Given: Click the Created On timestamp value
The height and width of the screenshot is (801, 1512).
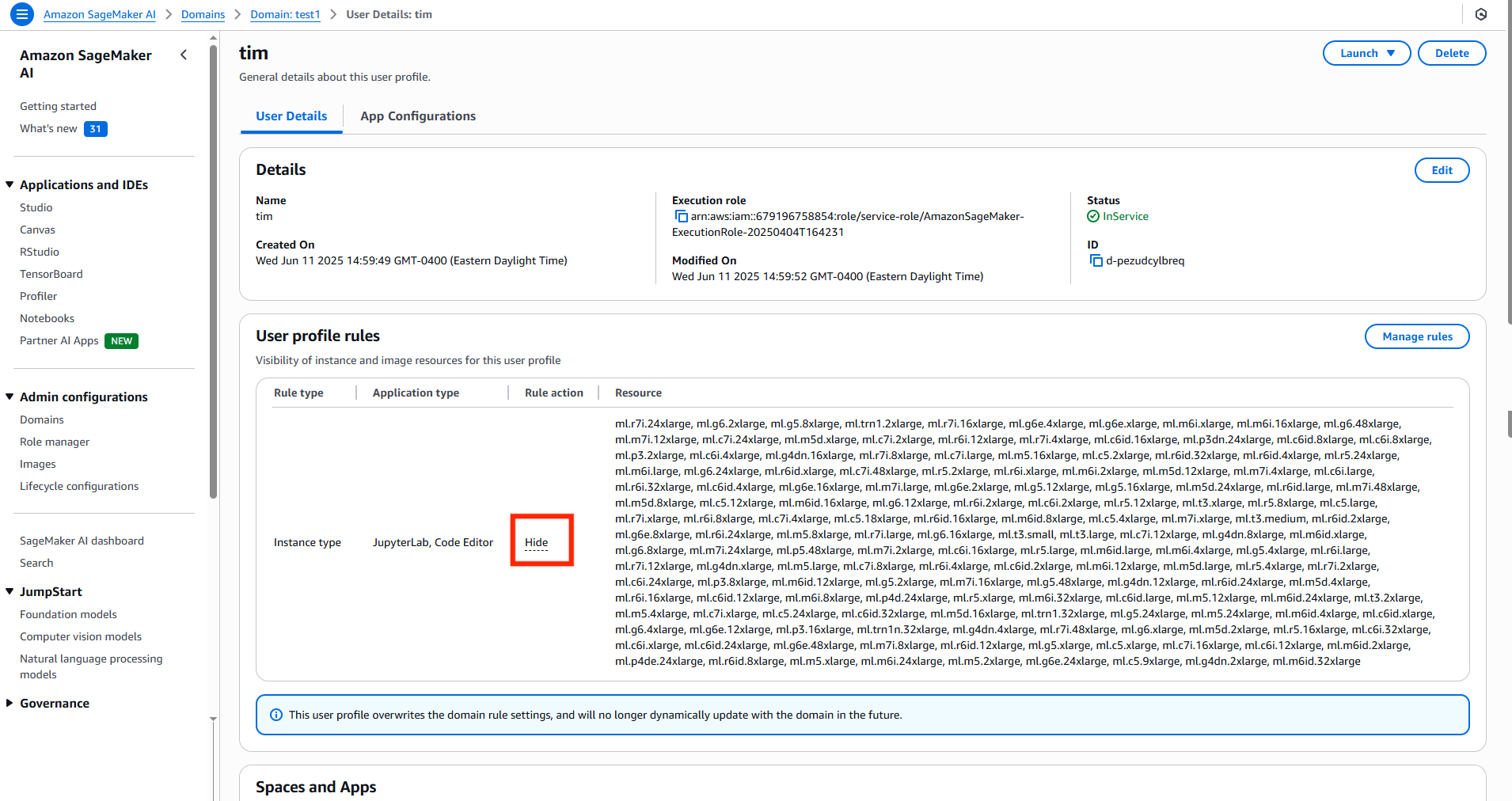Looking at the screenshot, I should click(412, 260).
